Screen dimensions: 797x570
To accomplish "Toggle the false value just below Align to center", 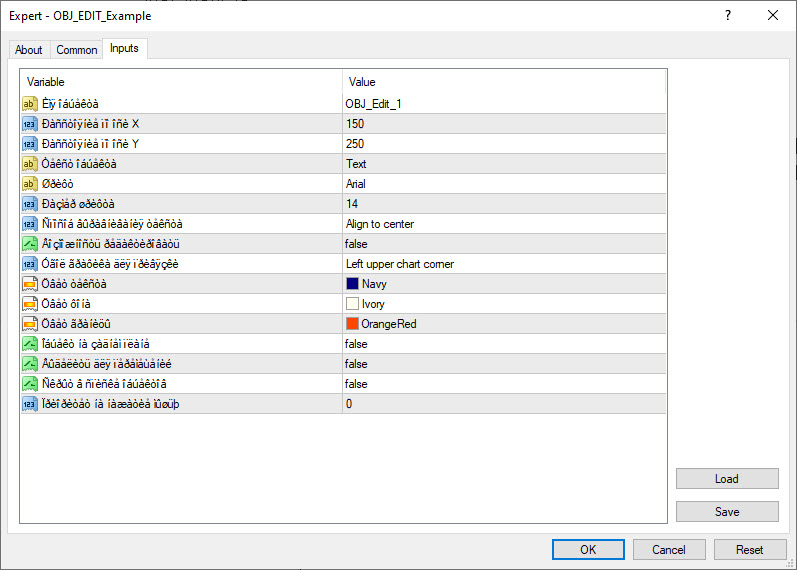I will point(357,244).
